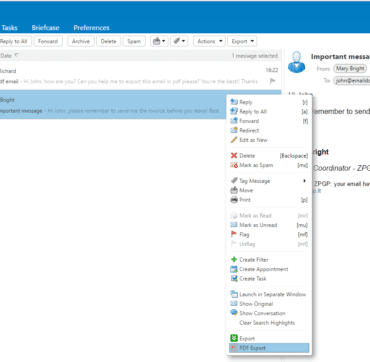This screenshot has width=370, height=362.
Task: Click the Create Task checkmark icon
Action: (234, 278)
